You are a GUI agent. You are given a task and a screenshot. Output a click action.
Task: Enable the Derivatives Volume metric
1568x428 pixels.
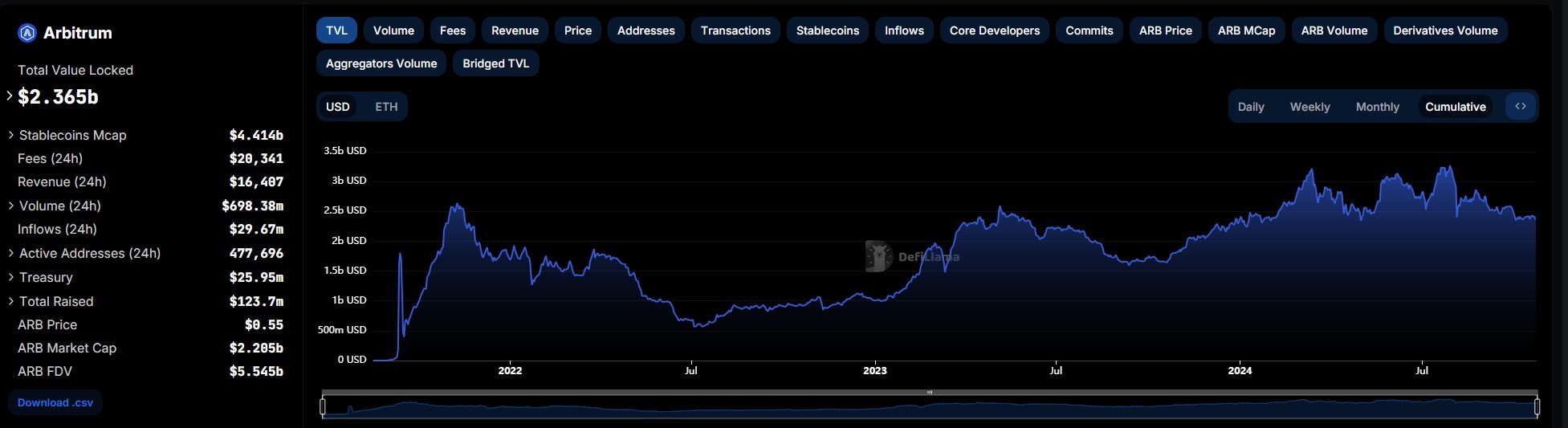pyautogui.click(x=1445, y=31)
